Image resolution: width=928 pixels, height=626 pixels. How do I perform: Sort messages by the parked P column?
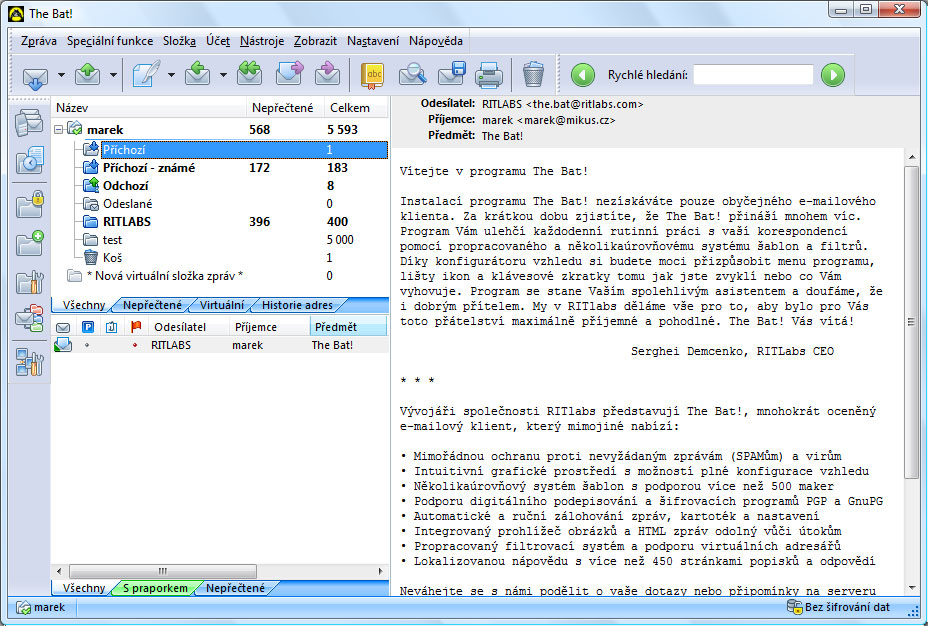click(x=88, y=327)
